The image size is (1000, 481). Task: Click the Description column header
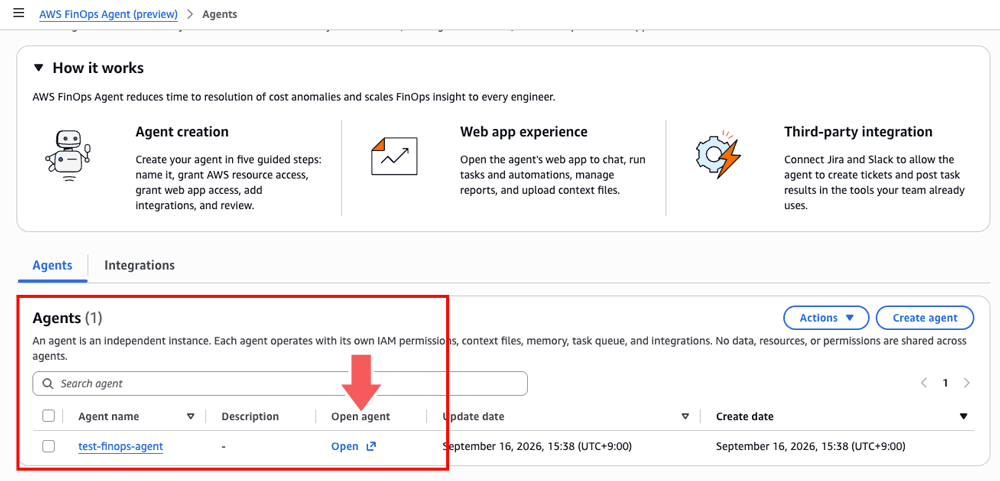tap(250, 417)
